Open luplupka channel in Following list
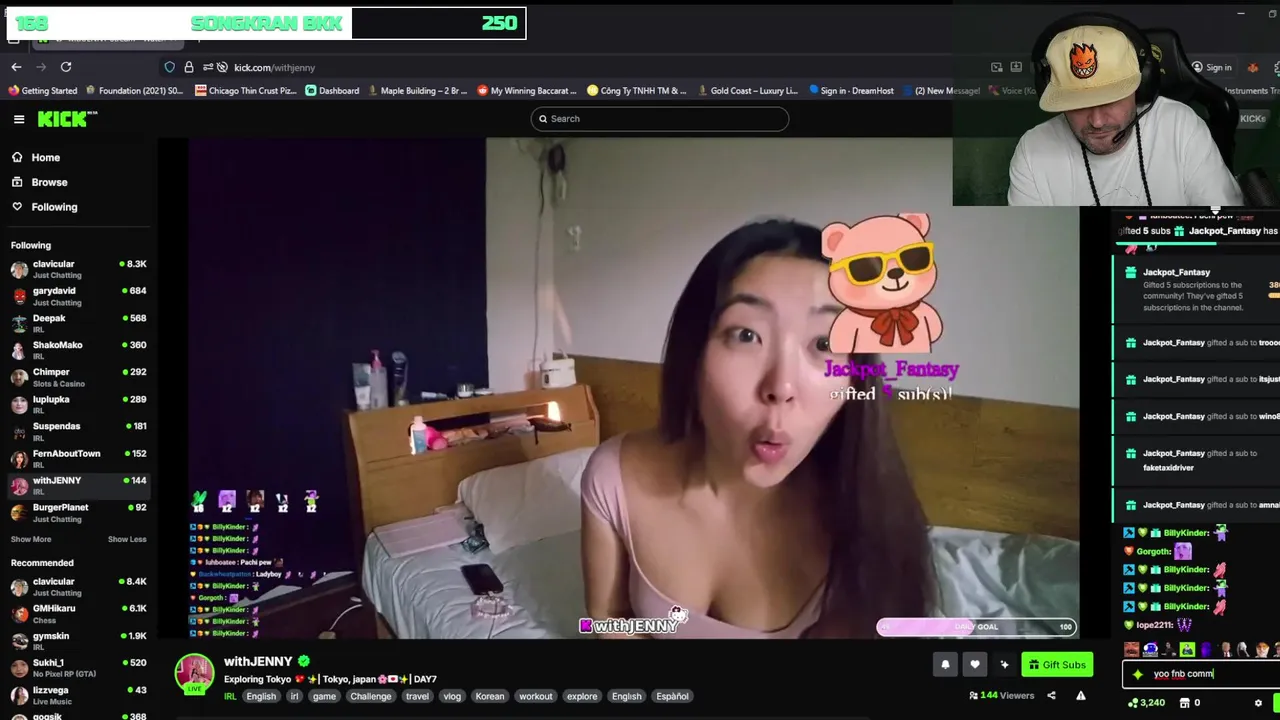The image size is (1280, 720). pos(78,404)
